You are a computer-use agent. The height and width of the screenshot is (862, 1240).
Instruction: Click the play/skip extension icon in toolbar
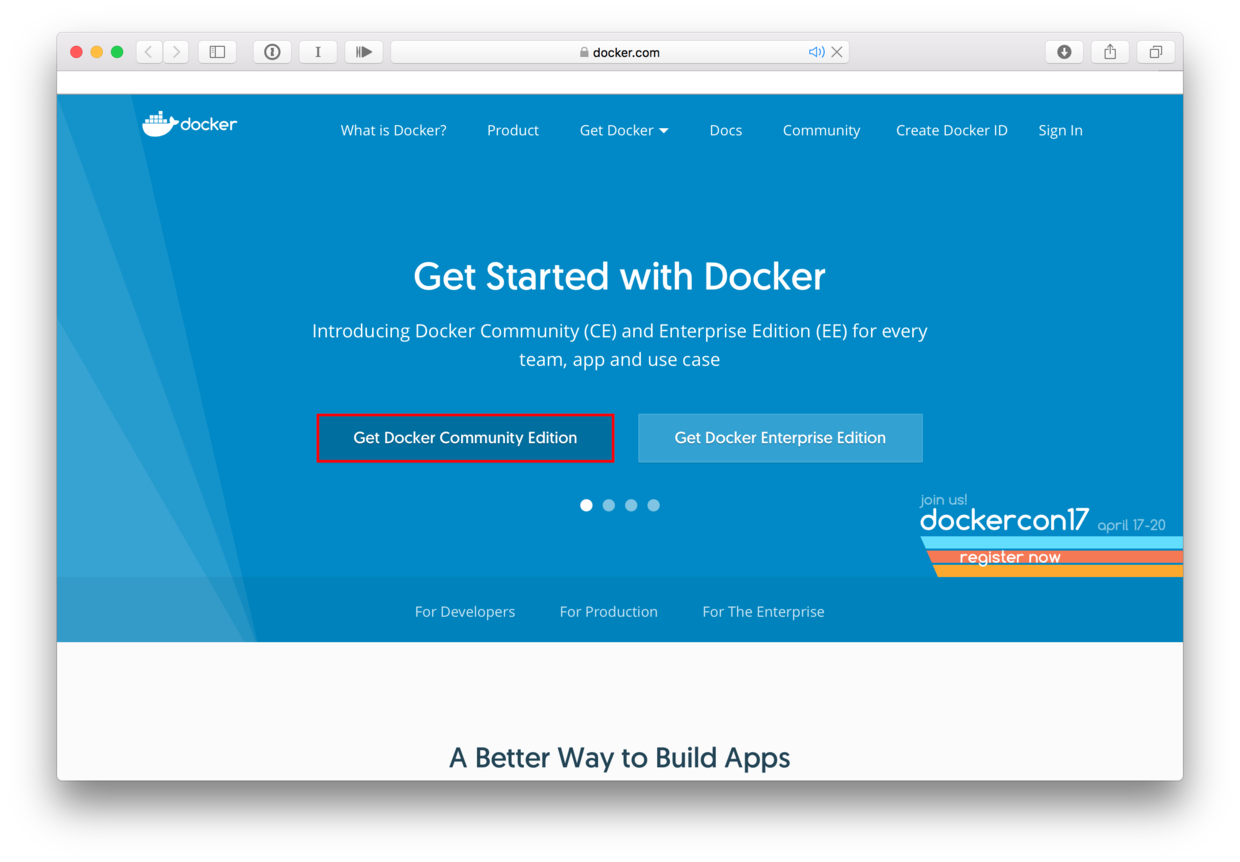(x=364, y=52)
